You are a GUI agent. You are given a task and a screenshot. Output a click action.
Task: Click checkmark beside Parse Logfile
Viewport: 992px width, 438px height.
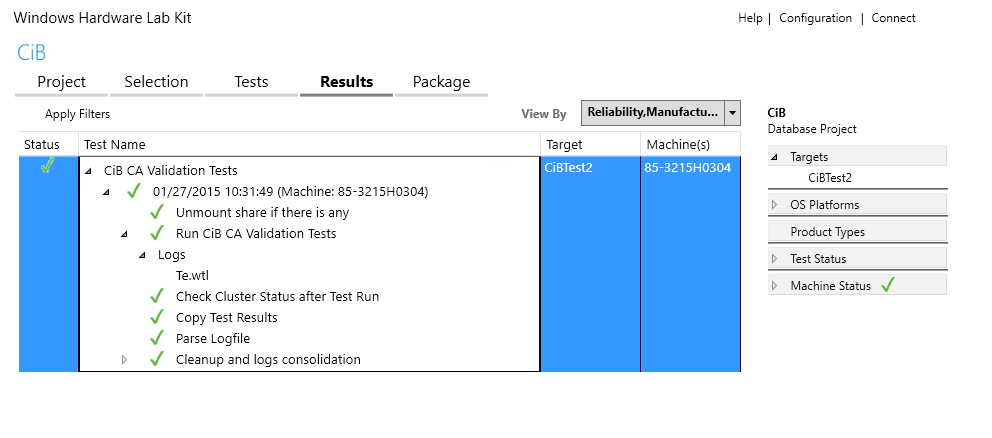156,338
